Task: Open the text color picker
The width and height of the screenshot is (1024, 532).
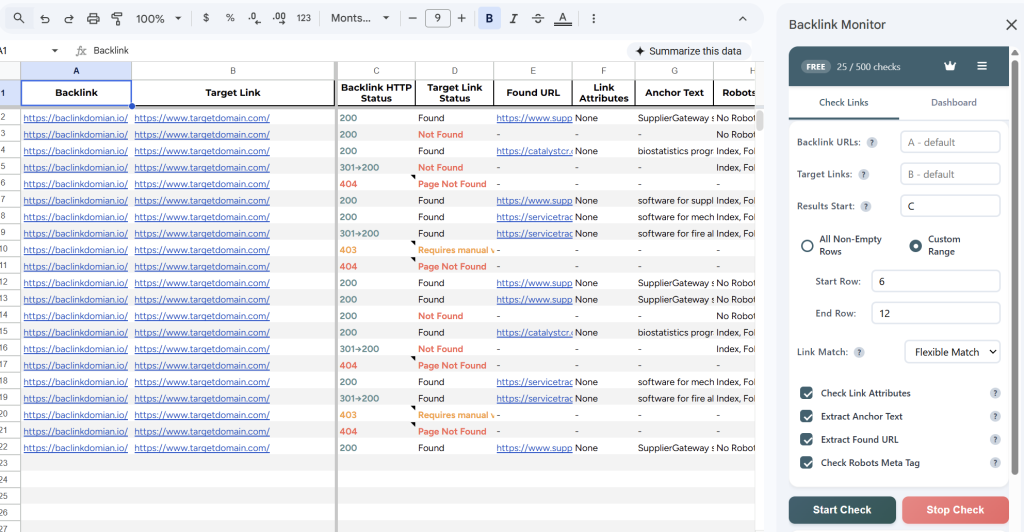Action: 563,18
